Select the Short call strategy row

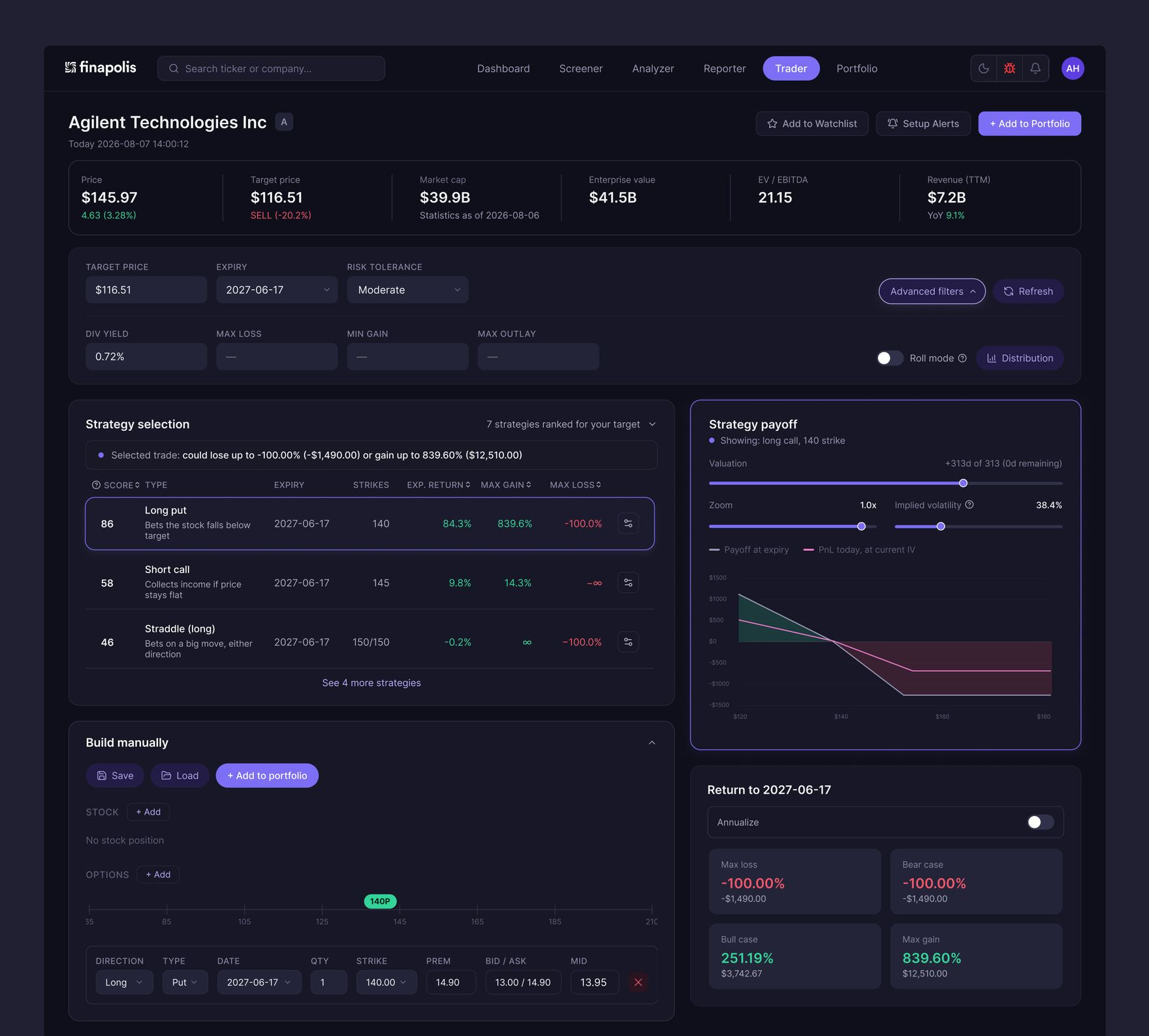pos(370,583)
